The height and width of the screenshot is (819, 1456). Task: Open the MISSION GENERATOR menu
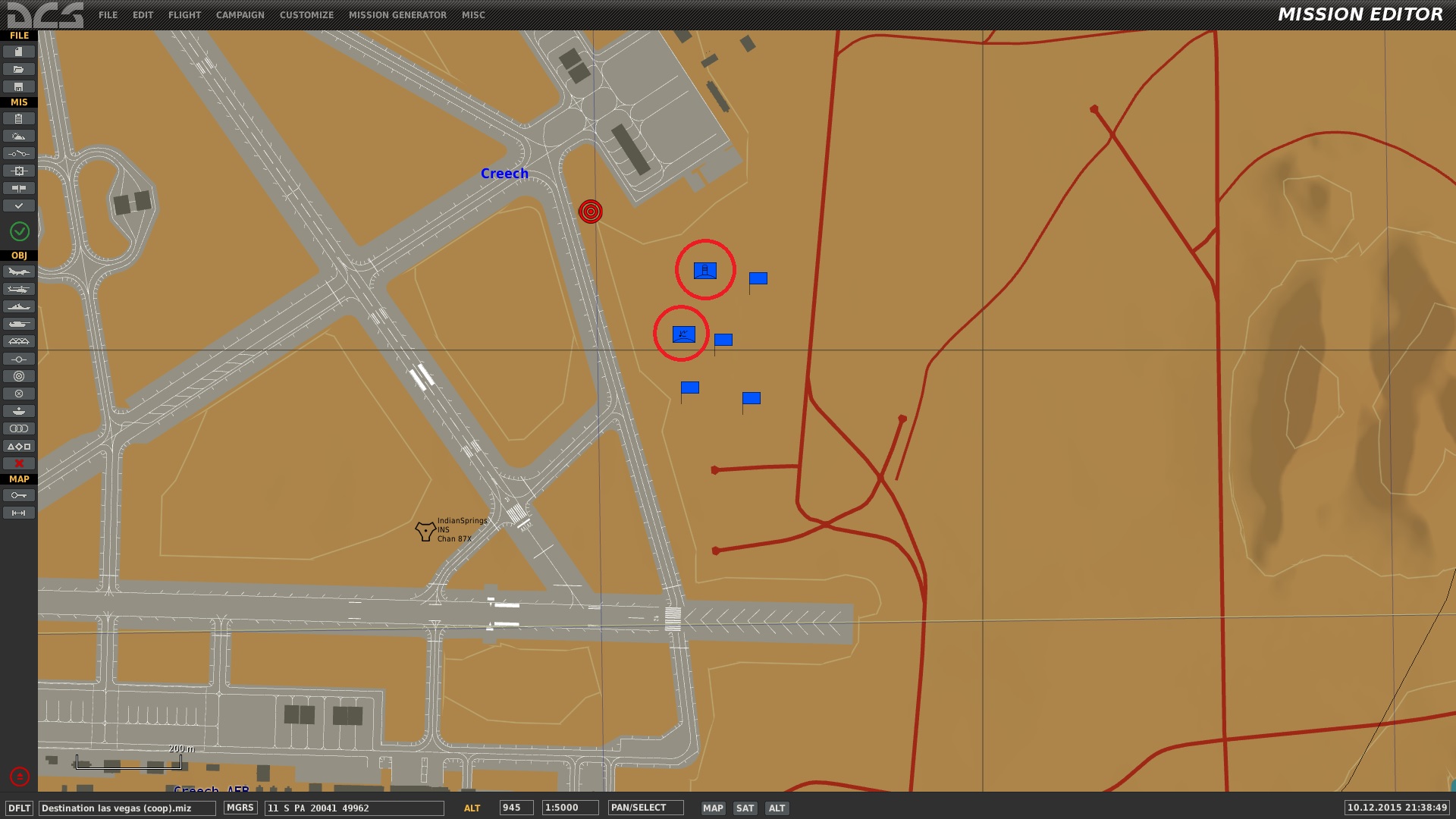click(x=397, y=15)
